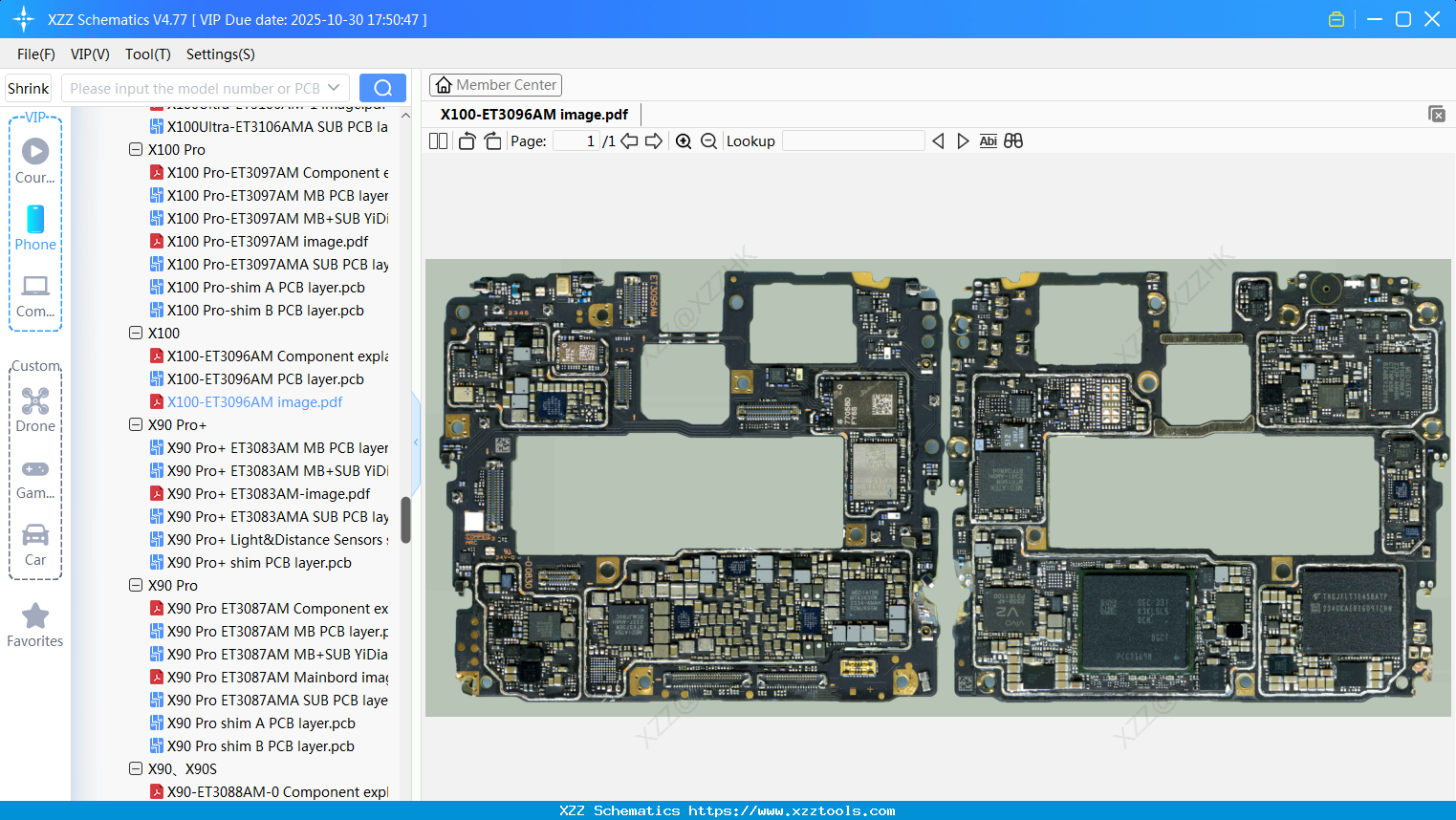Select the Abi text tool
The image size is (1456, 820).
(988, 140)
